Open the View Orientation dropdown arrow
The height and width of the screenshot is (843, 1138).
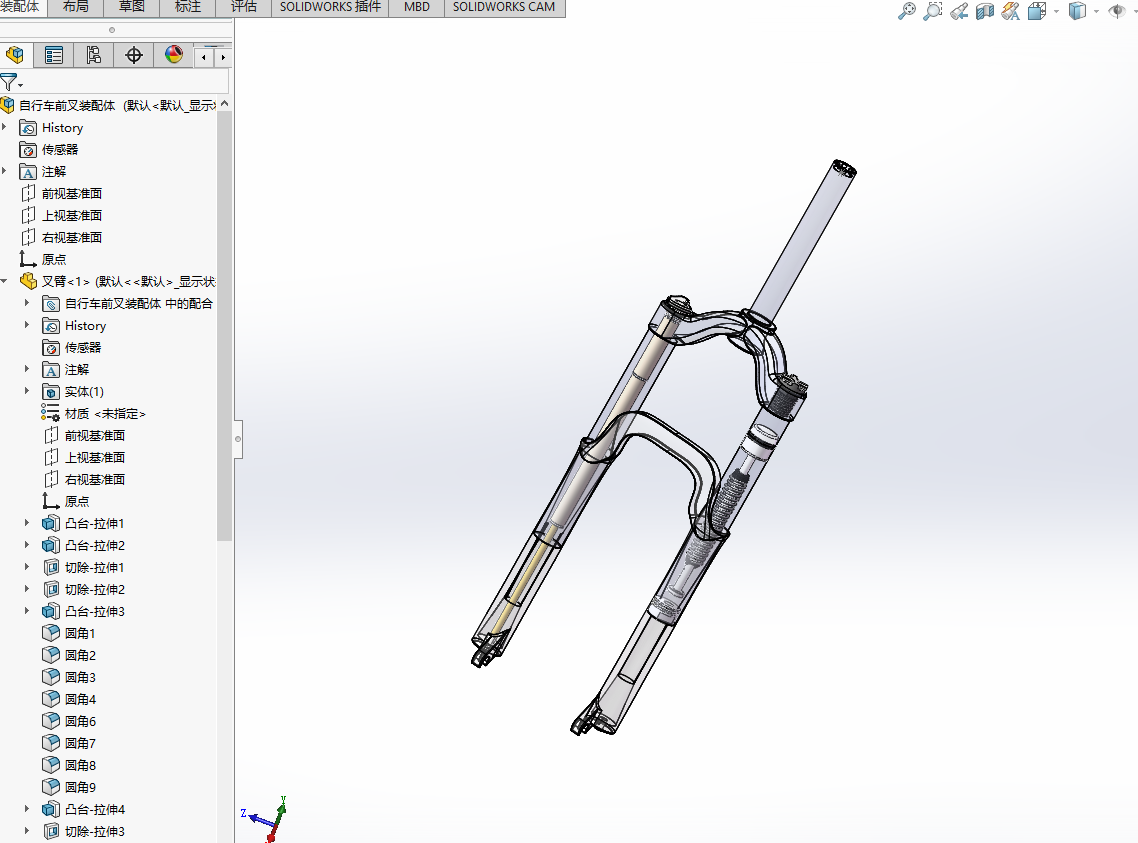coord(1056,11)
